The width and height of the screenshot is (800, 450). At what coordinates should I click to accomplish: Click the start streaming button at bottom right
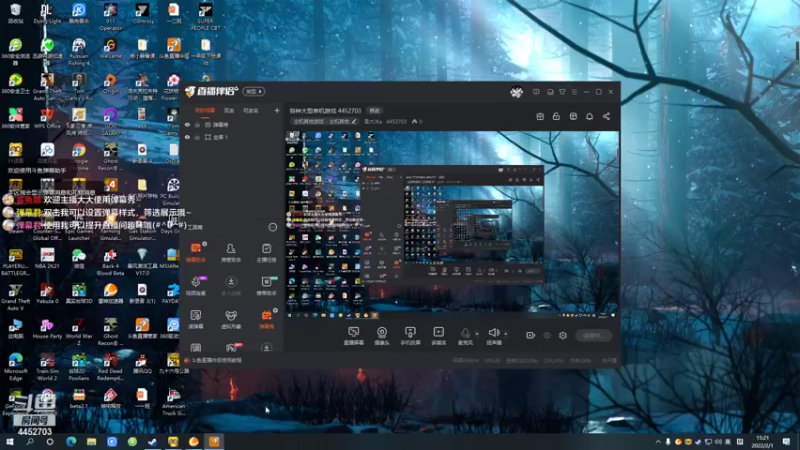pos(594,335)
